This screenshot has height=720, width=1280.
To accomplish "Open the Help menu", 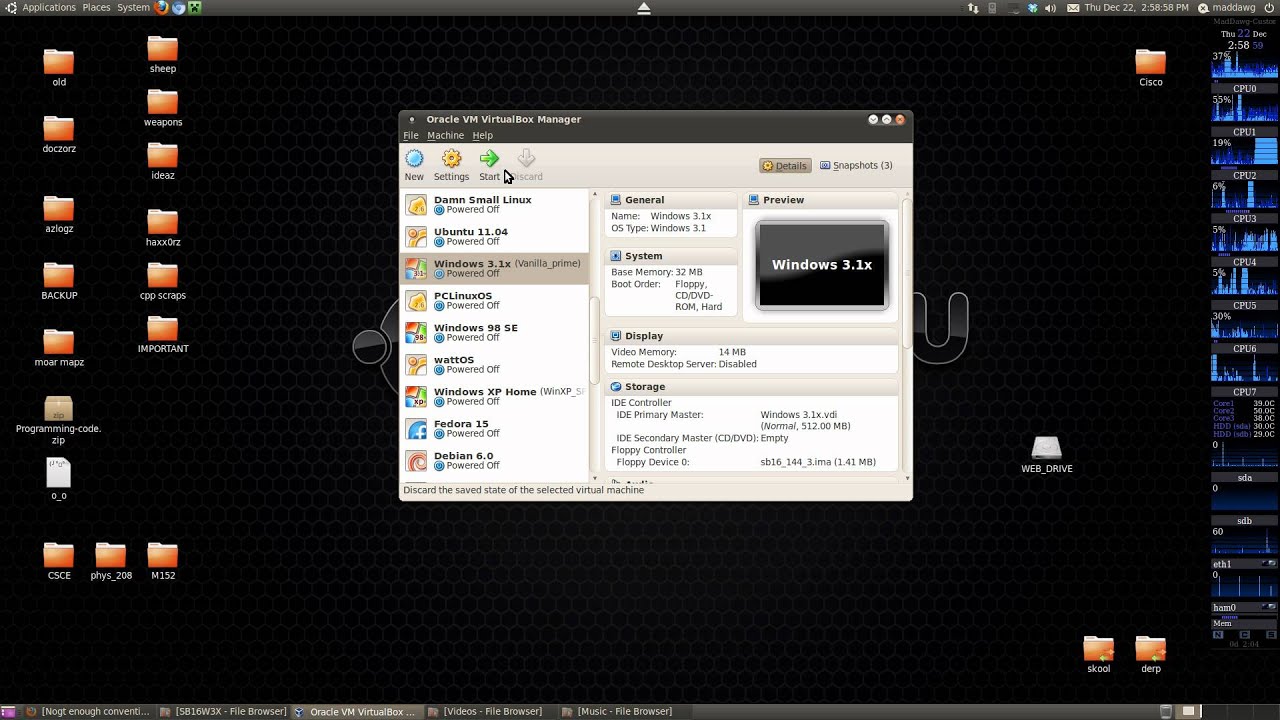I will pyautogui.click(x=482, y=135).
